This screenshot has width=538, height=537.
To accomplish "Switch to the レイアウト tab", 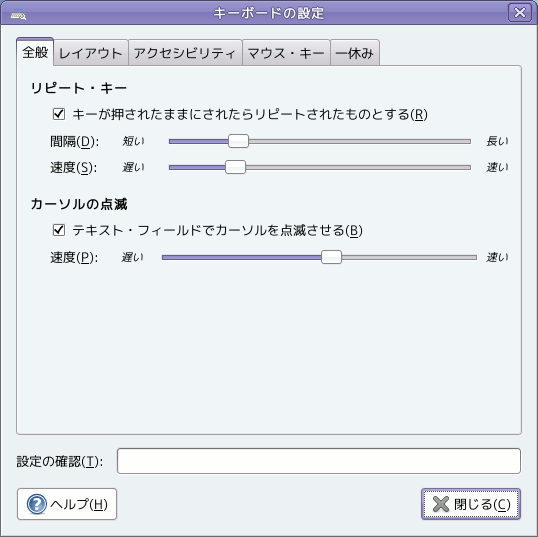I will 91,53.
